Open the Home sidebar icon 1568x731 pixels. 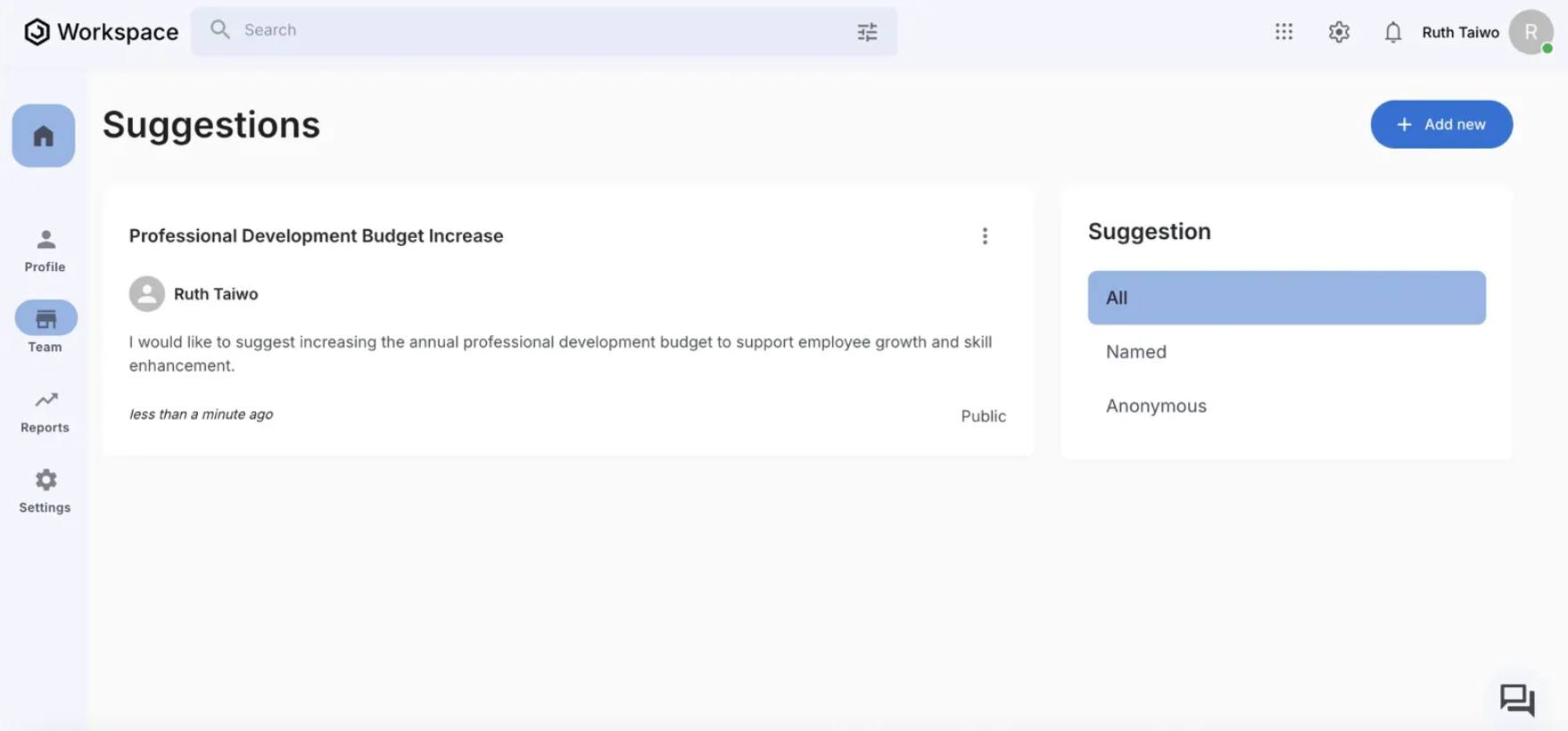click(x=44, y=136)
